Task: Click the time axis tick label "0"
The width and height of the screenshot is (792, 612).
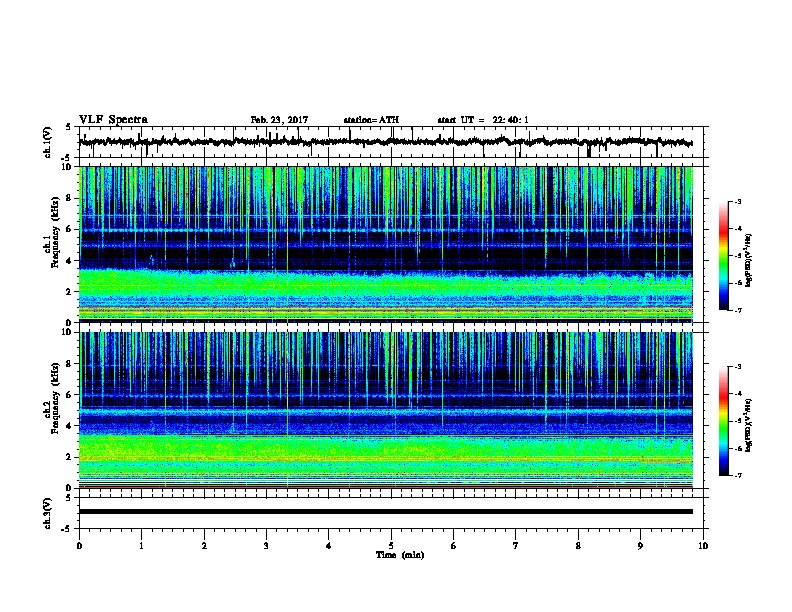Action: [x=79, y=546]
